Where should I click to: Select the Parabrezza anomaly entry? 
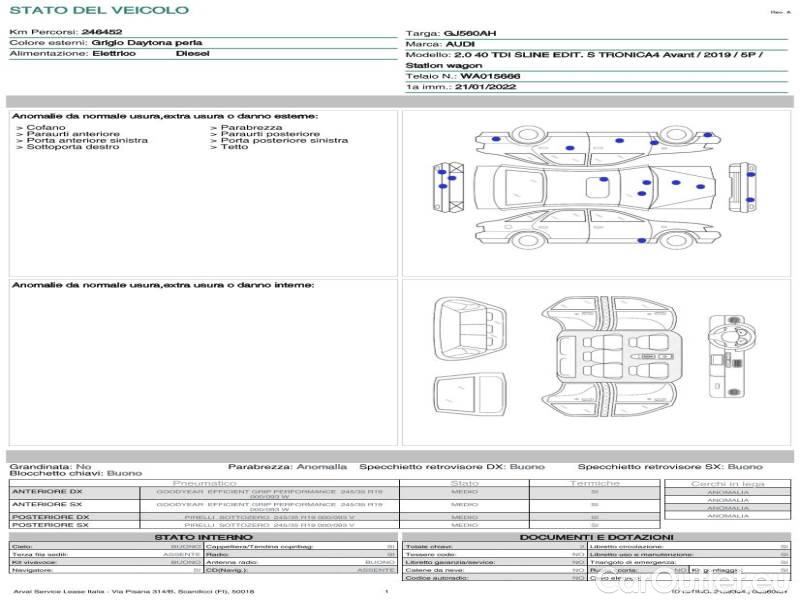coord(251,128)
